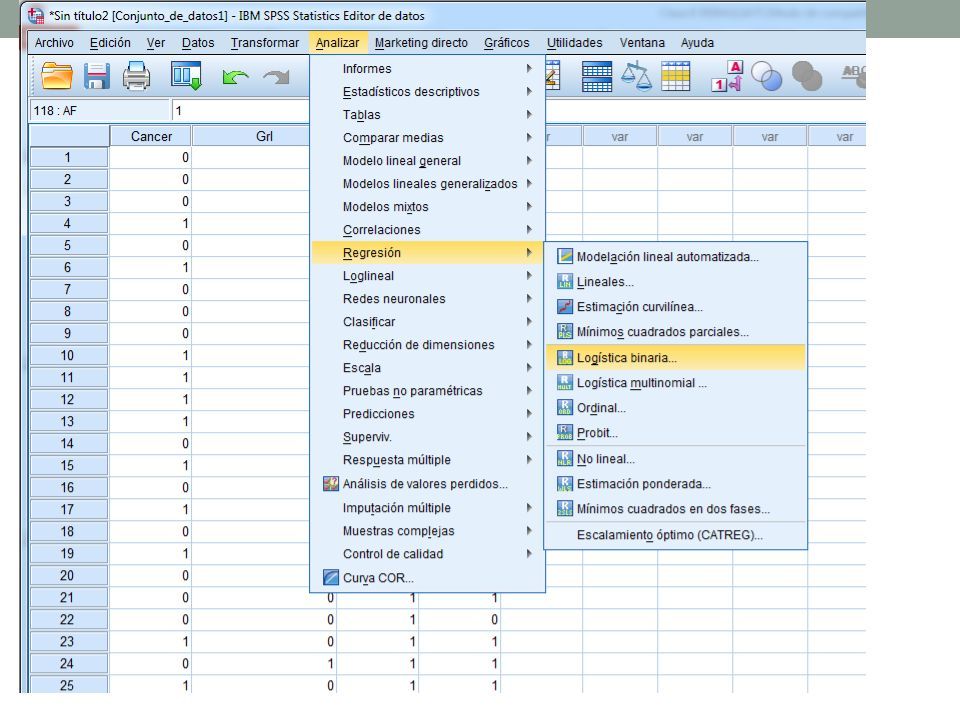Expand Modelos lineales generalizados submenu
This screenshot has height=720, width=960.
click(x=427, y=184)
